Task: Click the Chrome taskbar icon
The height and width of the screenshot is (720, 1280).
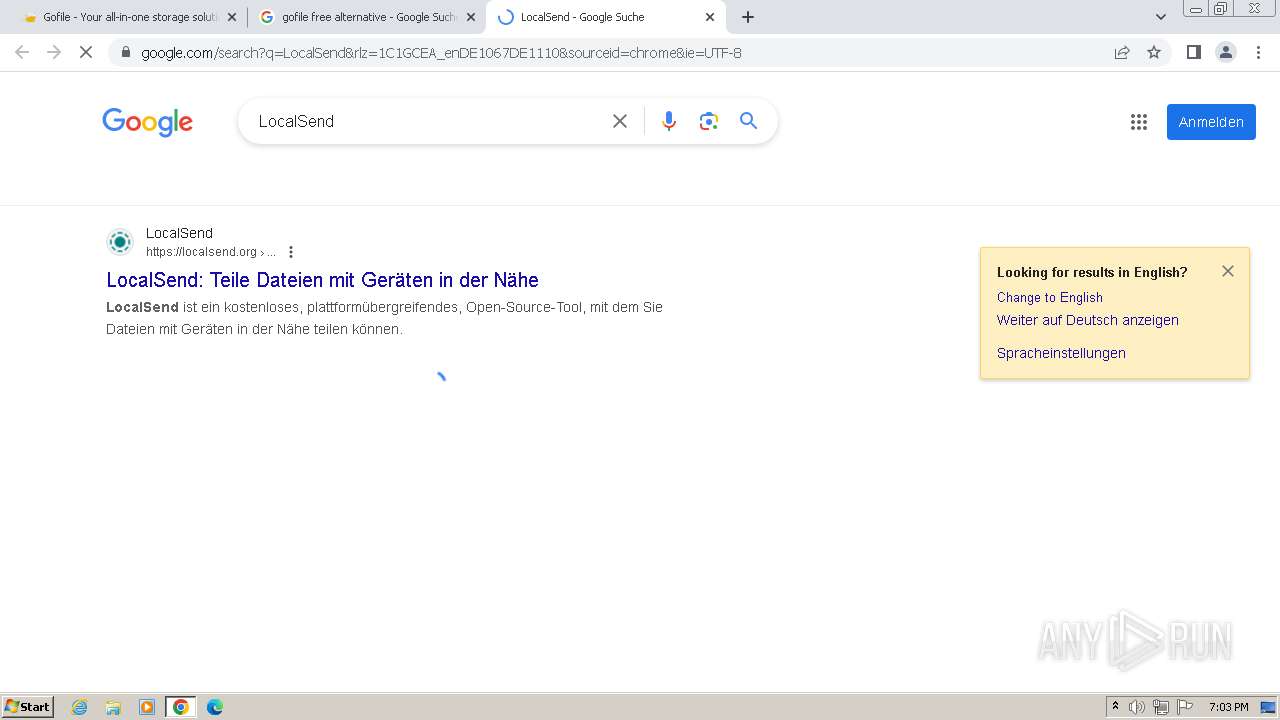Action: (181, 707)
